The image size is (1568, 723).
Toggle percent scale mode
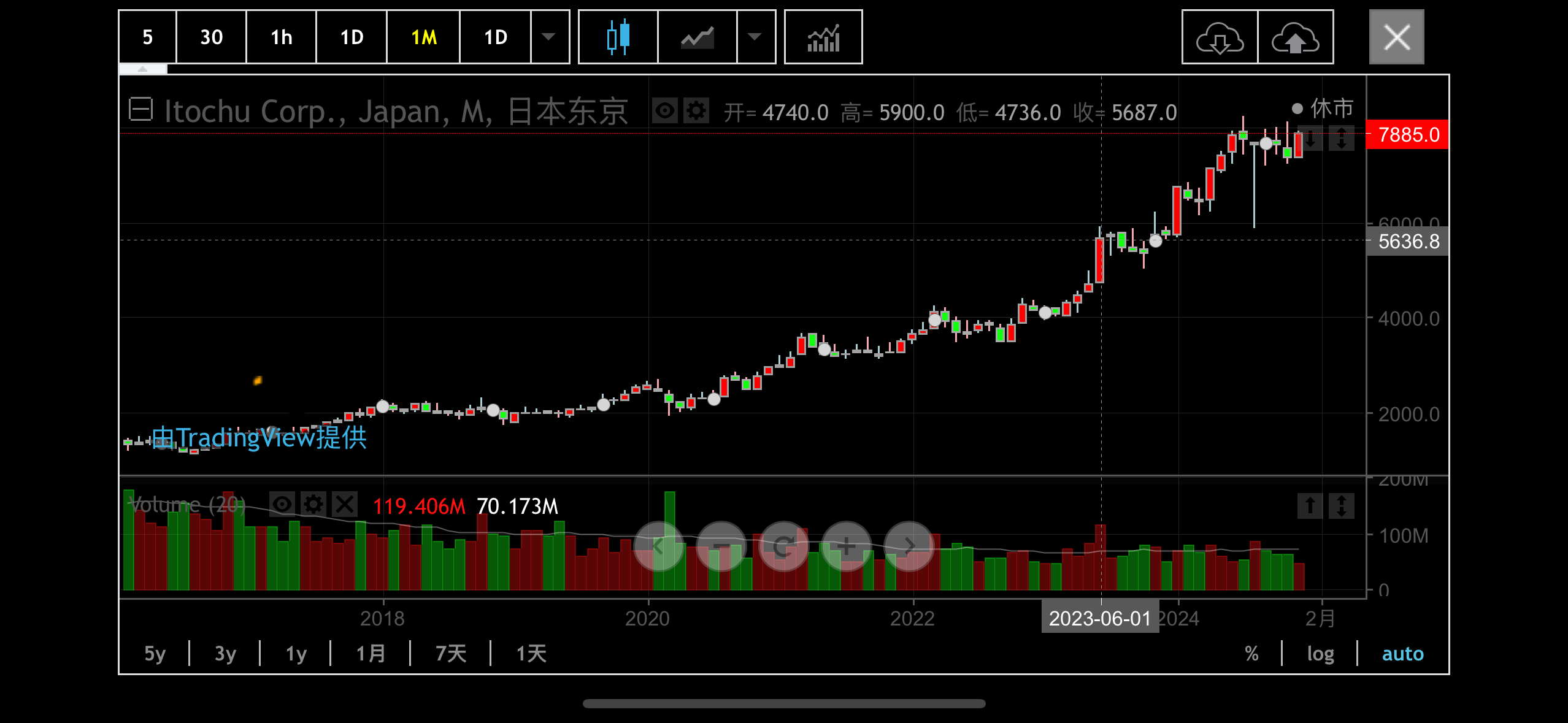1252,654
